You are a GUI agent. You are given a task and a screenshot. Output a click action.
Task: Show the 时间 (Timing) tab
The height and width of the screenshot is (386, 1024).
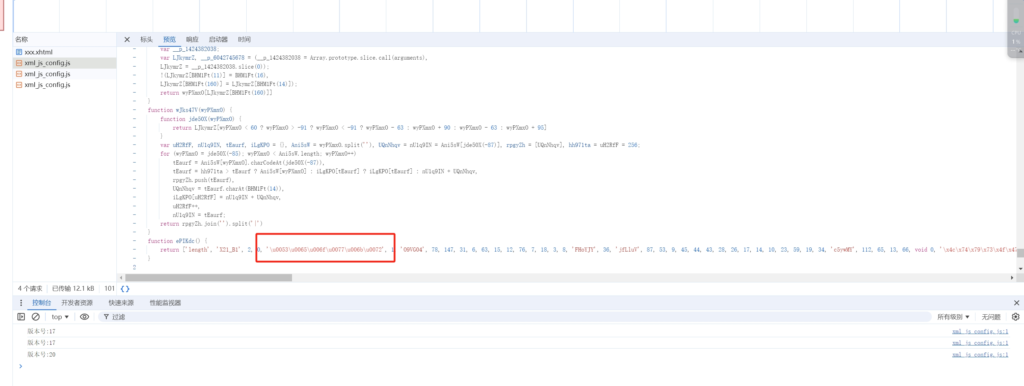[x=244, y=39]
